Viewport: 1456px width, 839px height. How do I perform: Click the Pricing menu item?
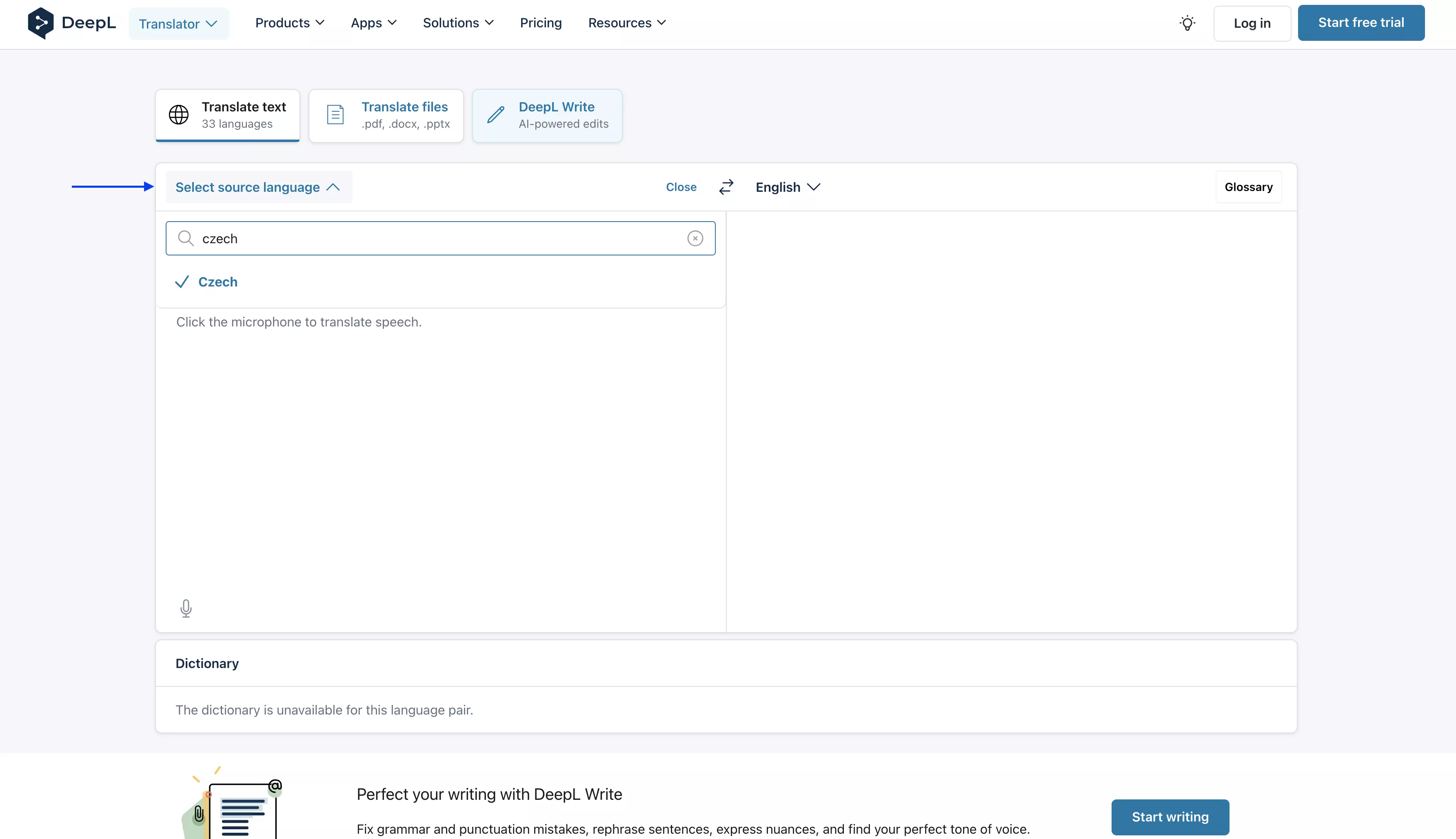[540, 23]
